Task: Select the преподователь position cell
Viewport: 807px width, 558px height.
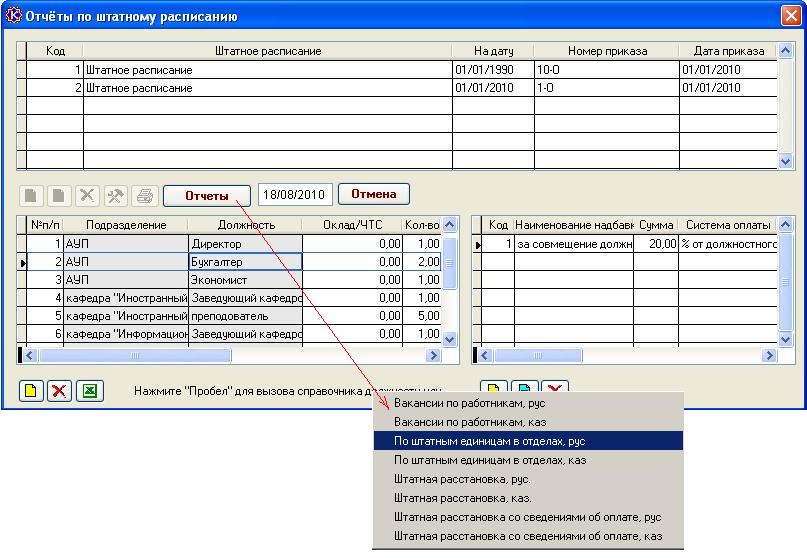Action: point(245,316)
